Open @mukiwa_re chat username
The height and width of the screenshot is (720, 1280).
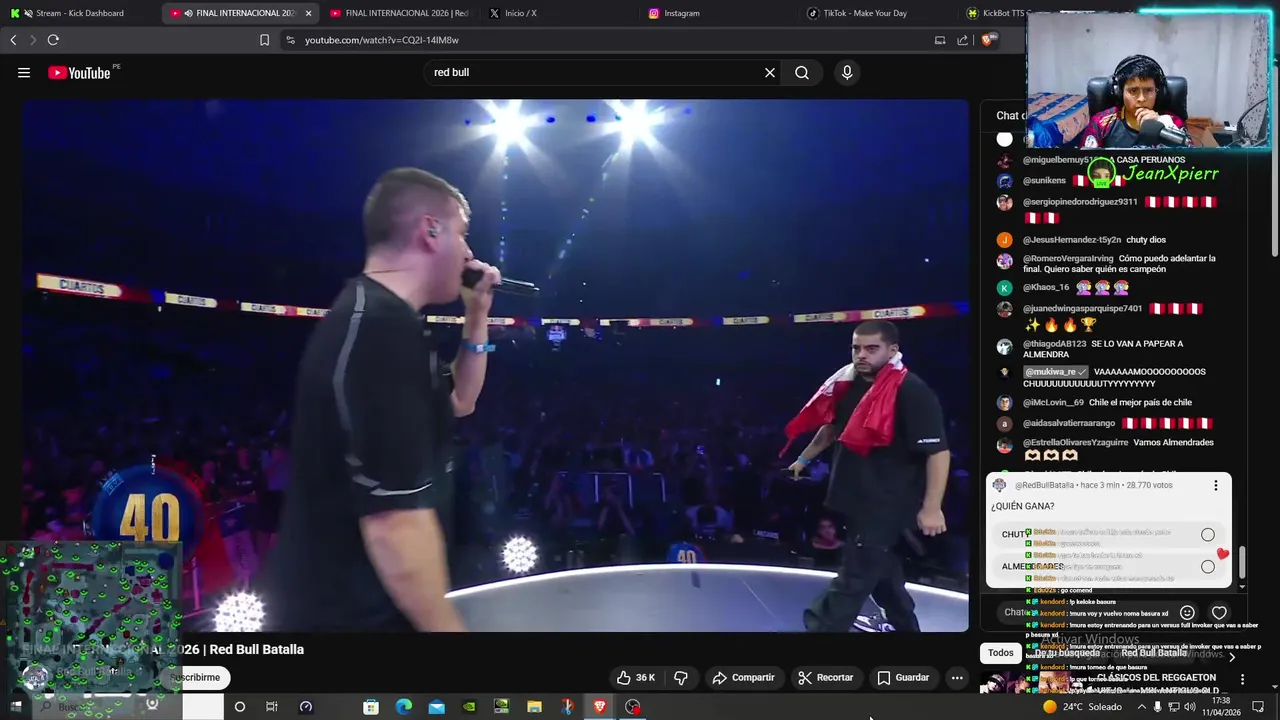pyautogui.click(x=1055, y=372)
